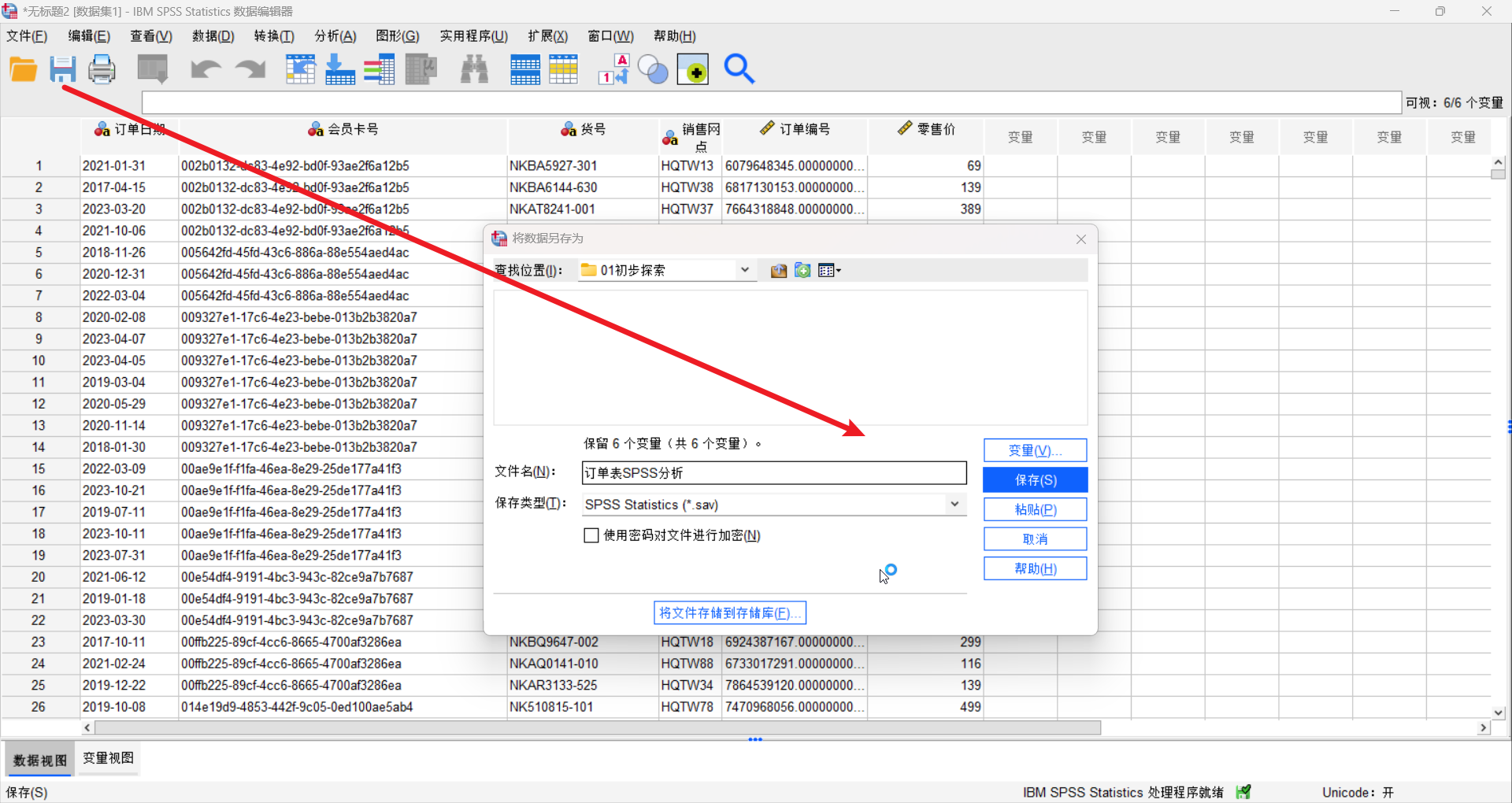1512x803 pixels.
Task: Click the Undo arrow icon
Action: click(x=206, y=69)
